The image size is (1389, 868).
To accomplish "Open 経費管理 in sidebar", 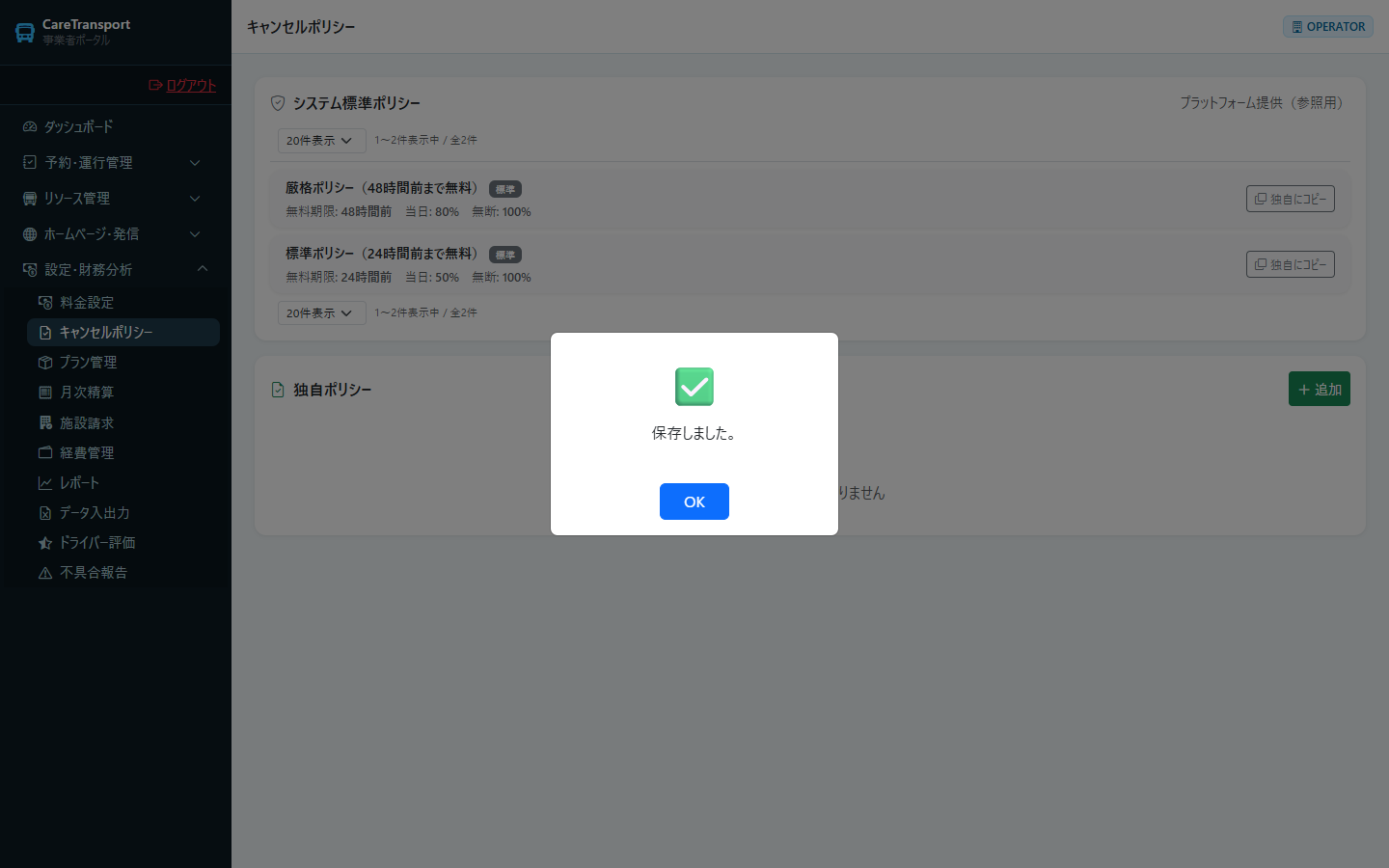I will coord(123,452).
